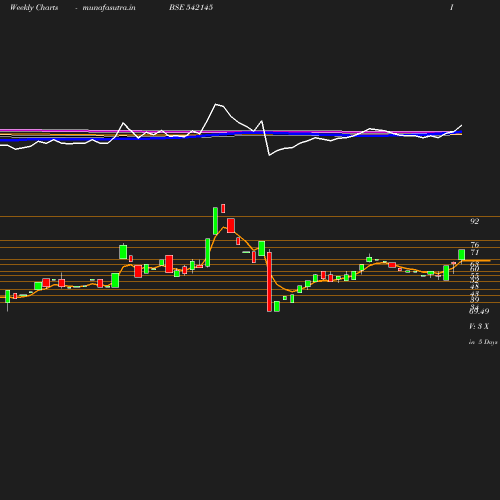
Task: Click the 69.49 last price value
Action: coord(479,311)
